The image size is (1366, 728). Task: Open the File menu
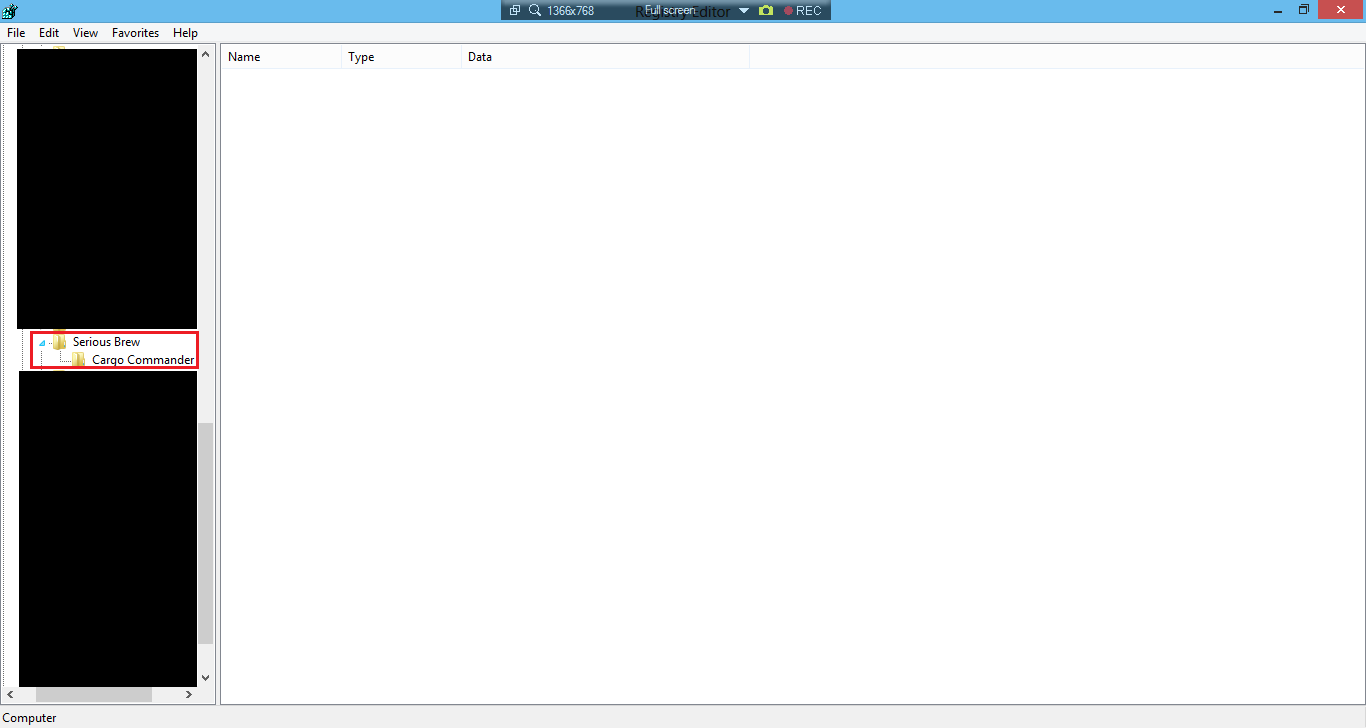click(16, 33)
